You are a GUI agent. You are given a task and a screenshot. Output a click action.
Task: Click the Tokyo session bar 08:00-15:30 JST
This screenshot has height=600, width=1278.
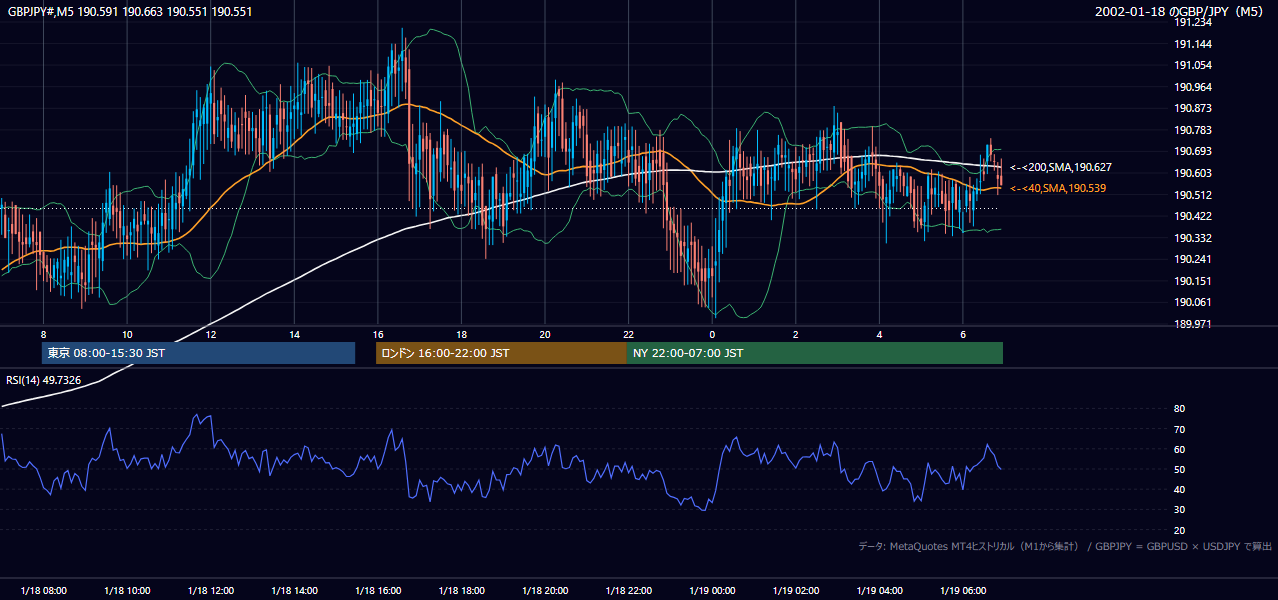click(198, 353)
